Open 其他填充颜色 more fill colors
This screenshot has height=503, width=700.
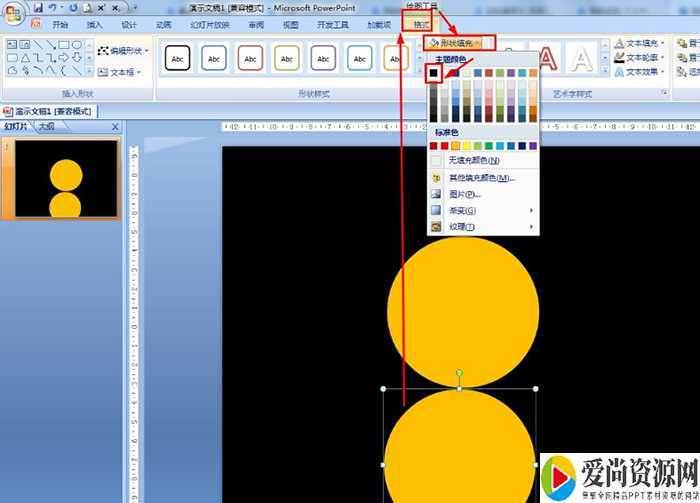[480, 177]
